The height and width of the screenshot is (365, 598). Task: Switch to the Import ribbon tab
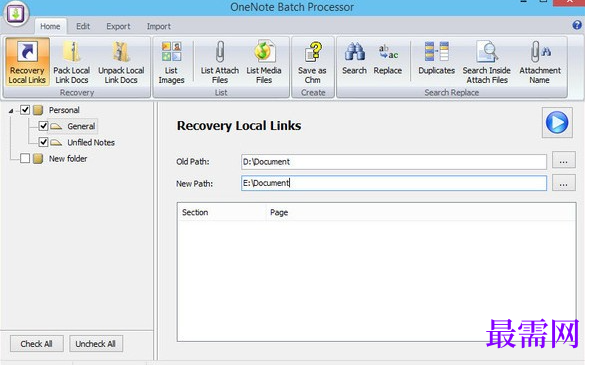tap(159, 26)
